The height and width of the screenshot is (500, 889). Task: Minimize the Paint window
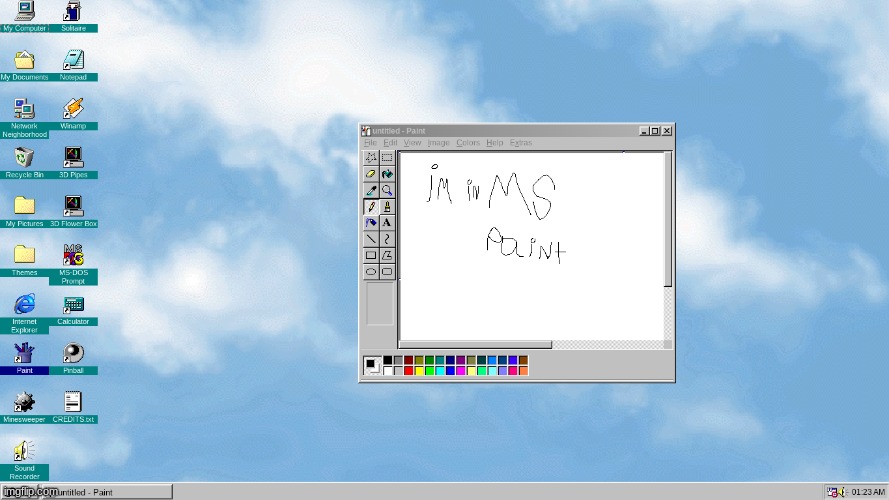tap(644, 131)
